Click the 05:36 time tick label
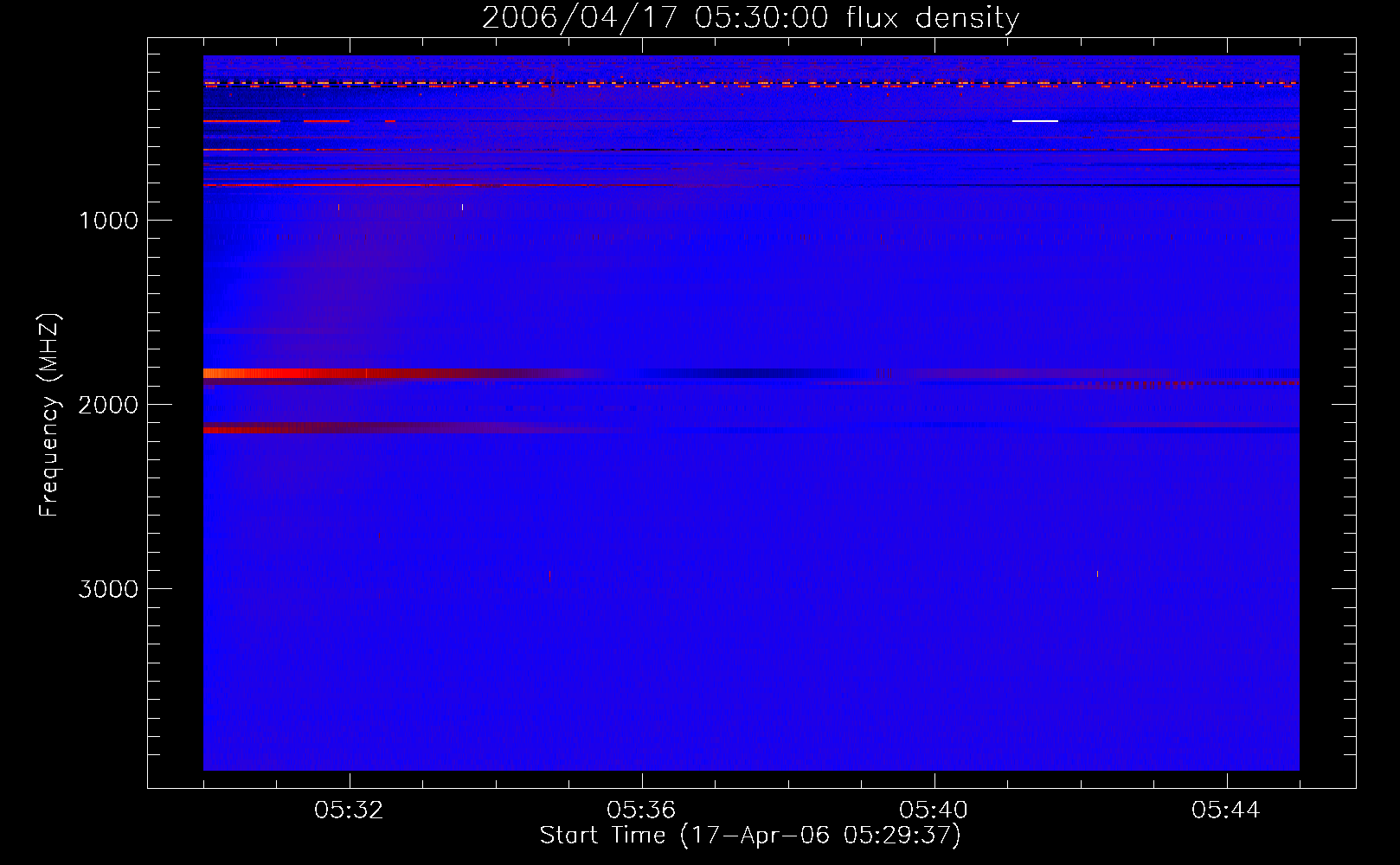1400x865 pixels. pos(641,811)
